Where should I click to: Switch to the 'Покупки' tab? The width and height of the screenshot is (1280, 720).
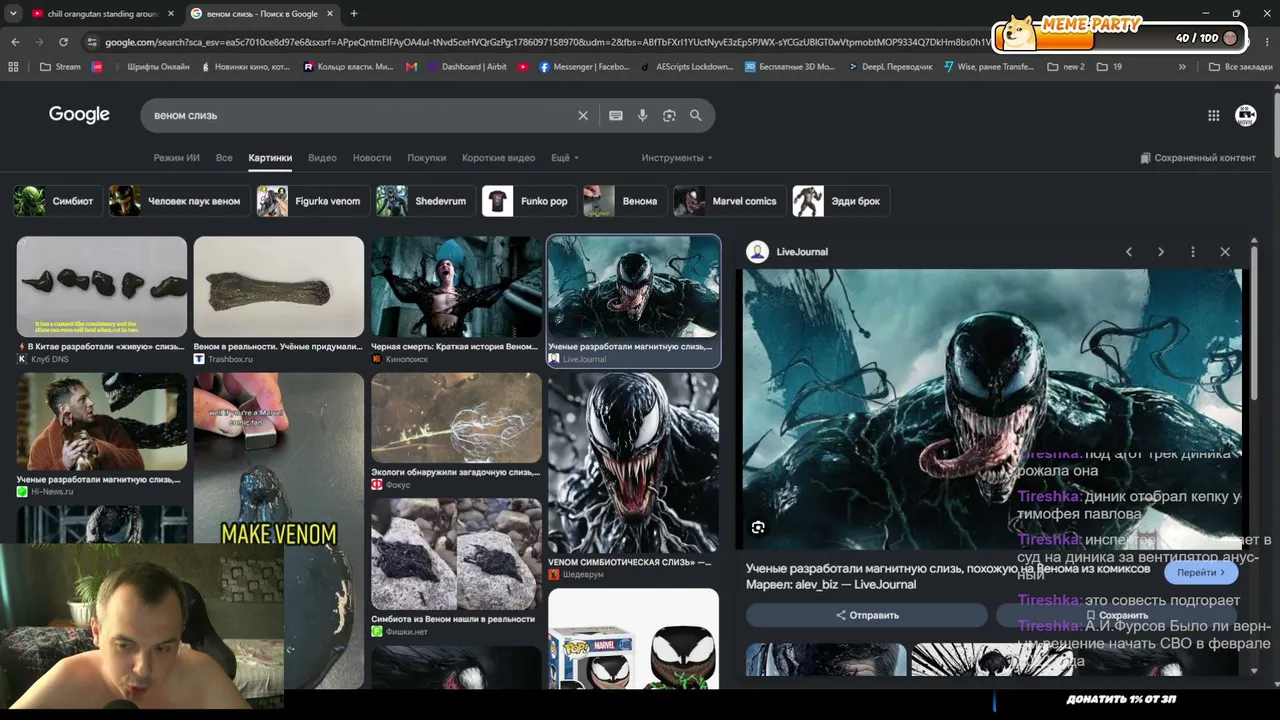[x=427, y=158]
